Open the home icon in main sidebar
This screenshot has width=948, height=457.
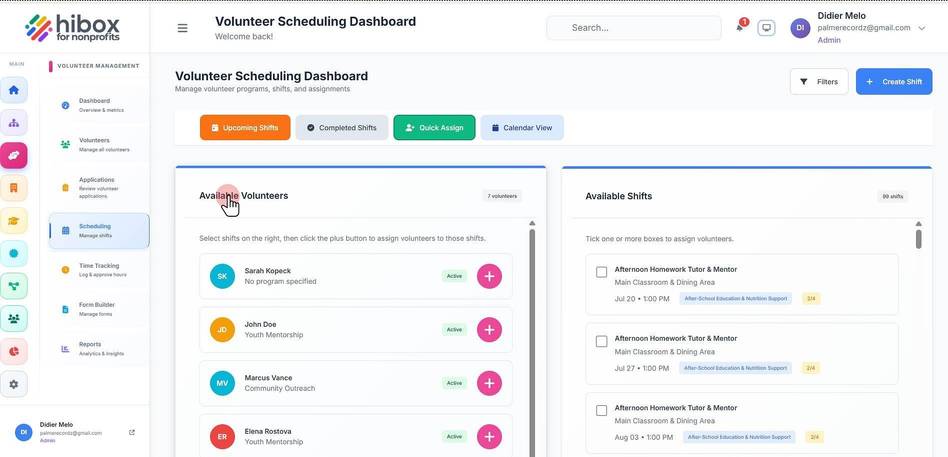click(14, 90)
